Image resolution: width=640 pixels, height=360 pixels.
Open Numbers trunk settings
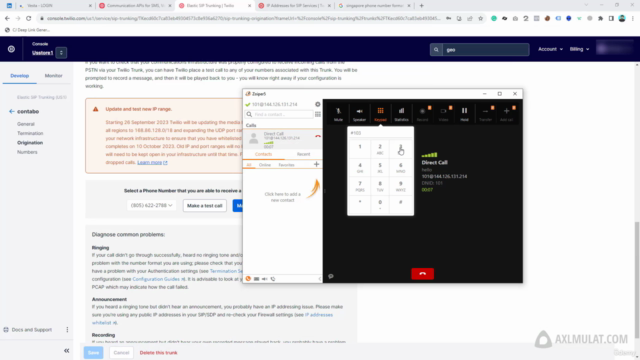click(27, 152)
